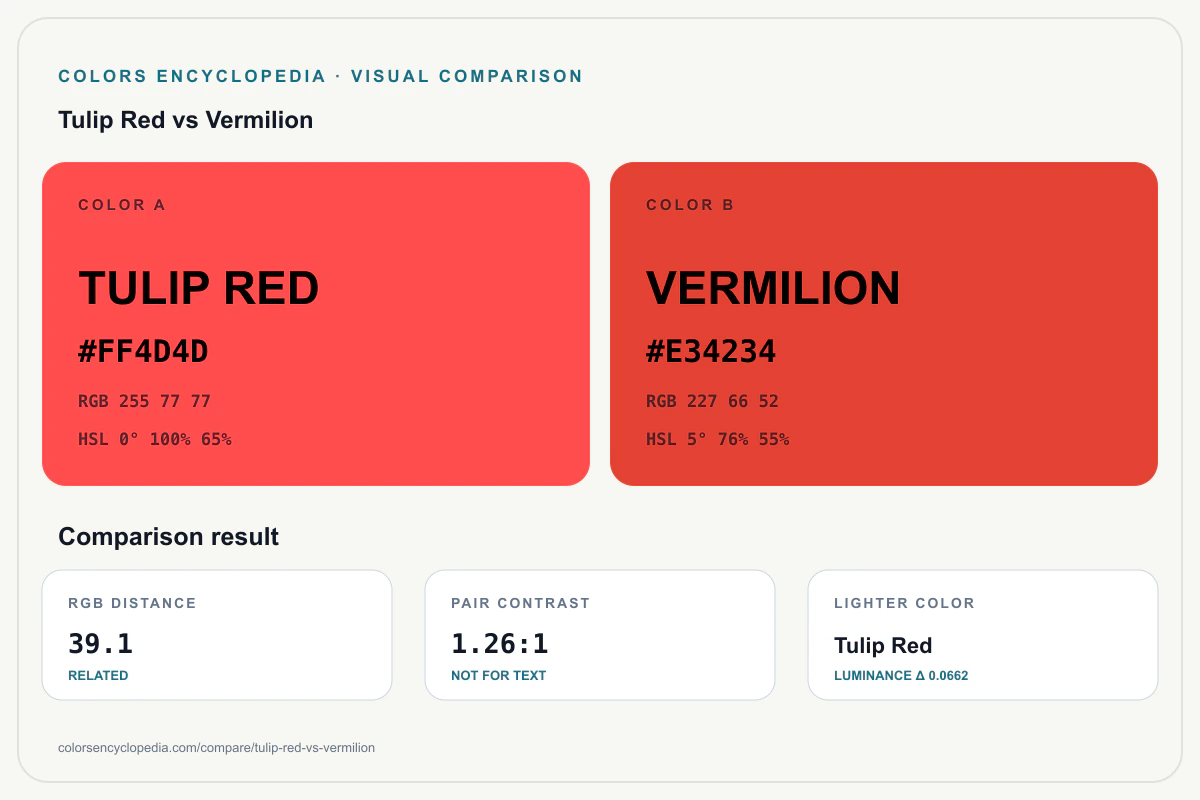Click the HSL 5° 76% 55% value

pos(718,439)
